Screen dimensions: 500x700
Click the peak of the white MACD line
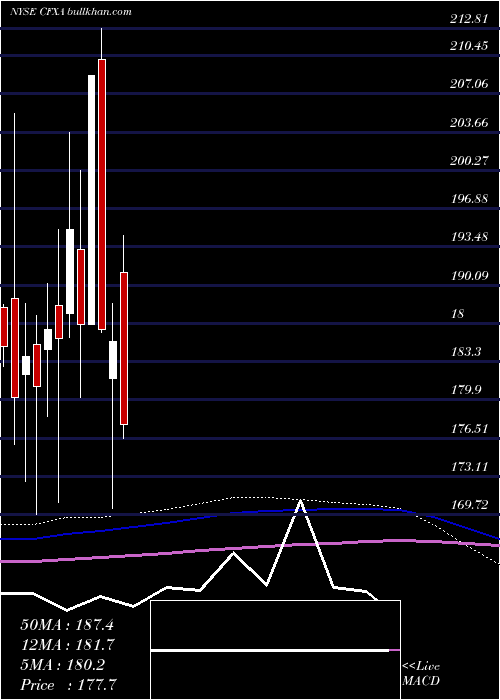[x=300, y=502]
